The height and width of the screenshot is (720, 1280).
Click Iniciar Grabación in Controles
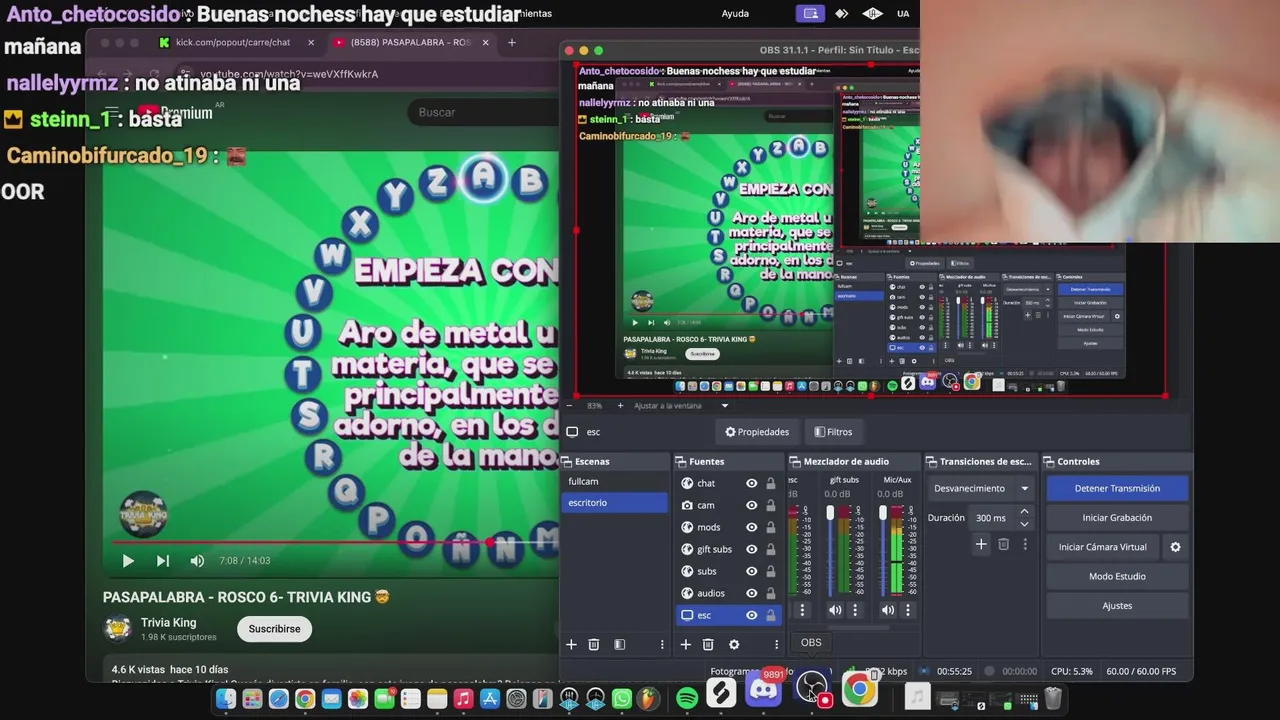click(x=1117, y=517)
